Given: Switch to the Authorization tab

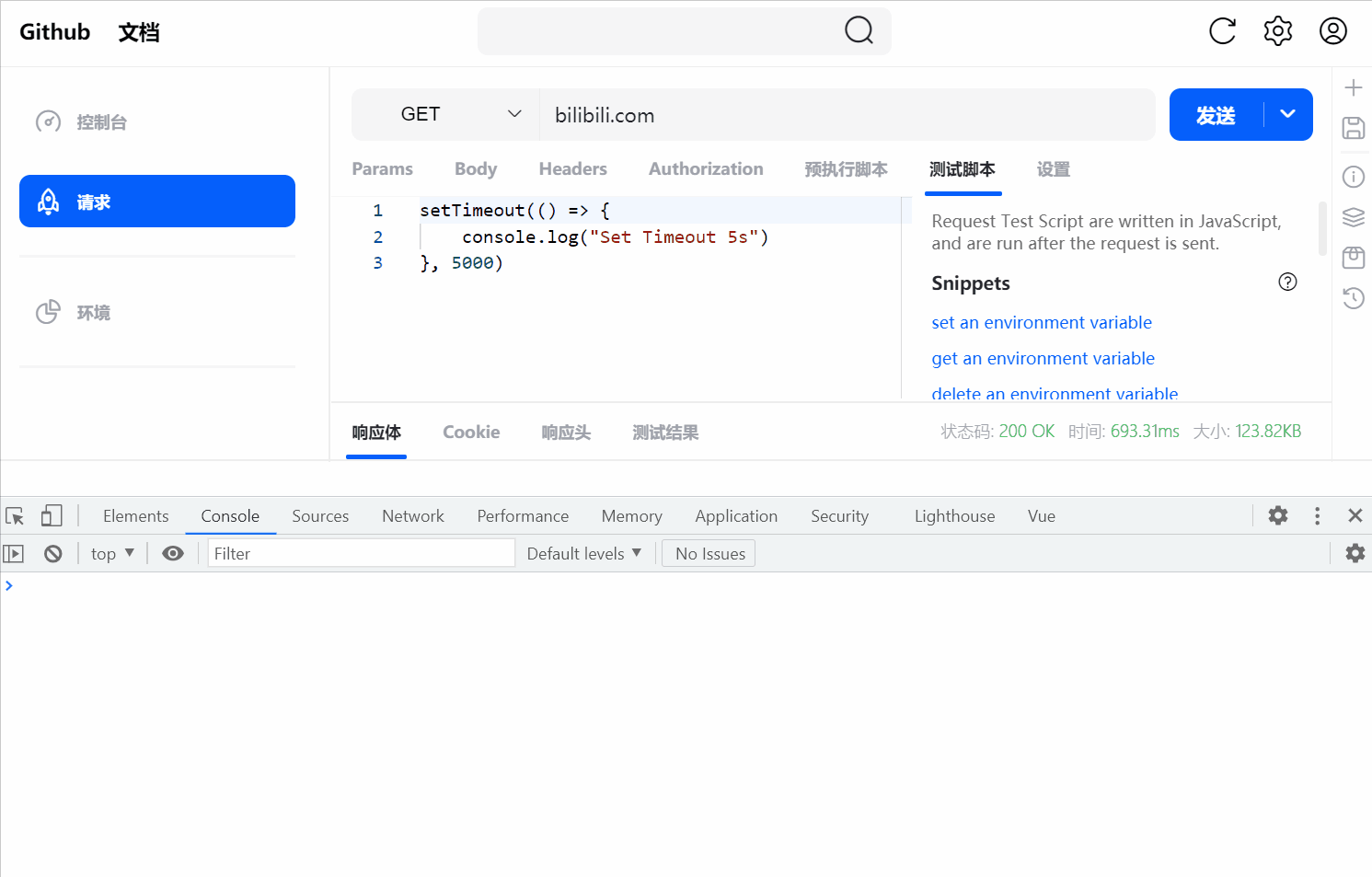Looking at the screenshot, I should (x=706, y=168).
